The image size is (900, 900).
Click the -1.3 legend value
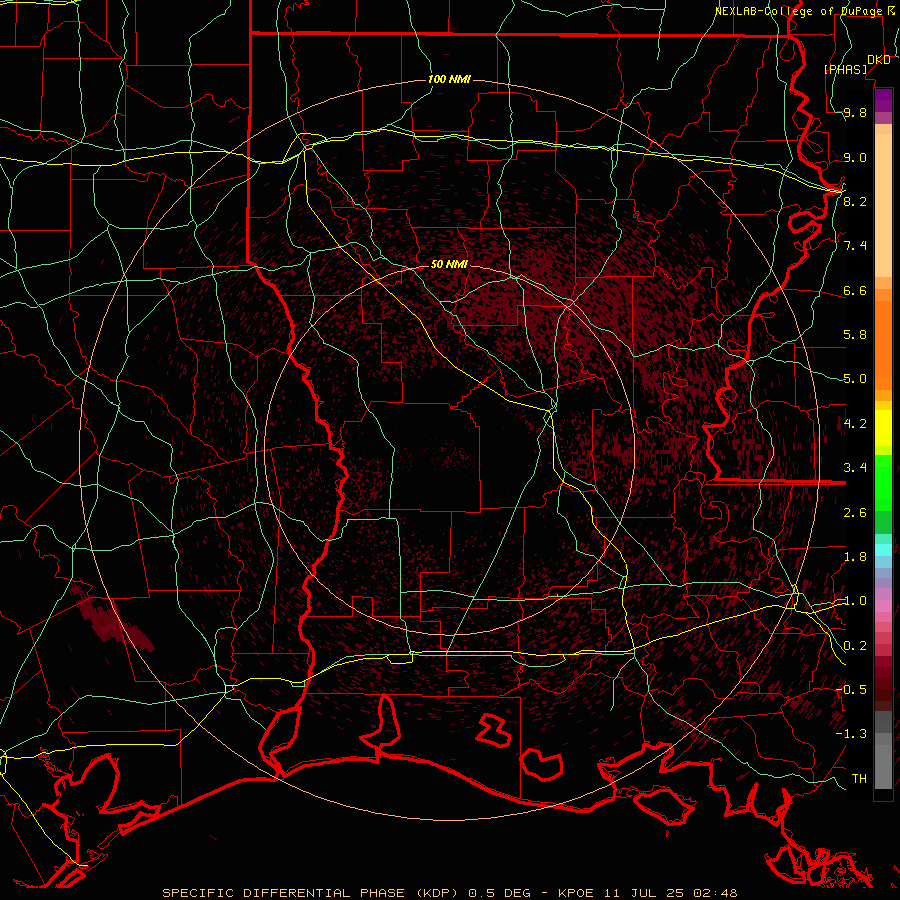pyautogui.click(x=852, y=734)
